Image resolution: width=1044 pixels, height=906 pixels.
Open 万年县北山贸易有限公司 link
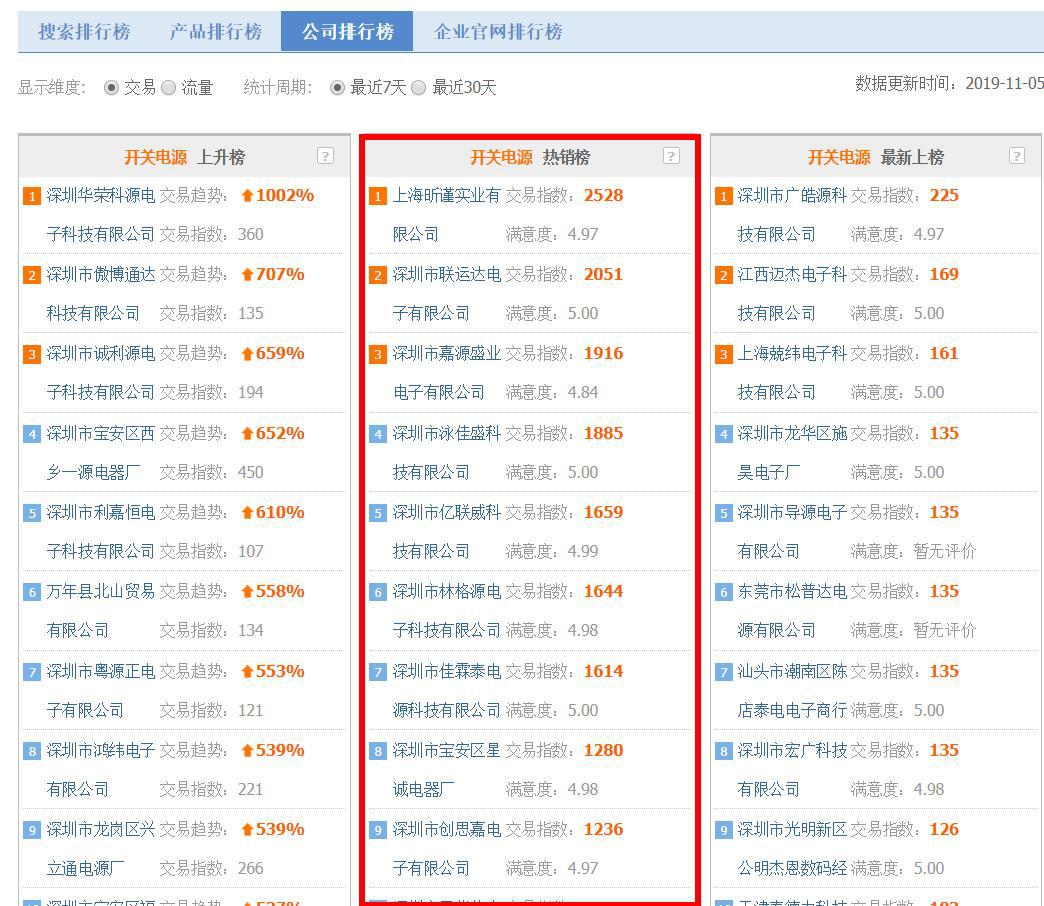pos(101,610)
